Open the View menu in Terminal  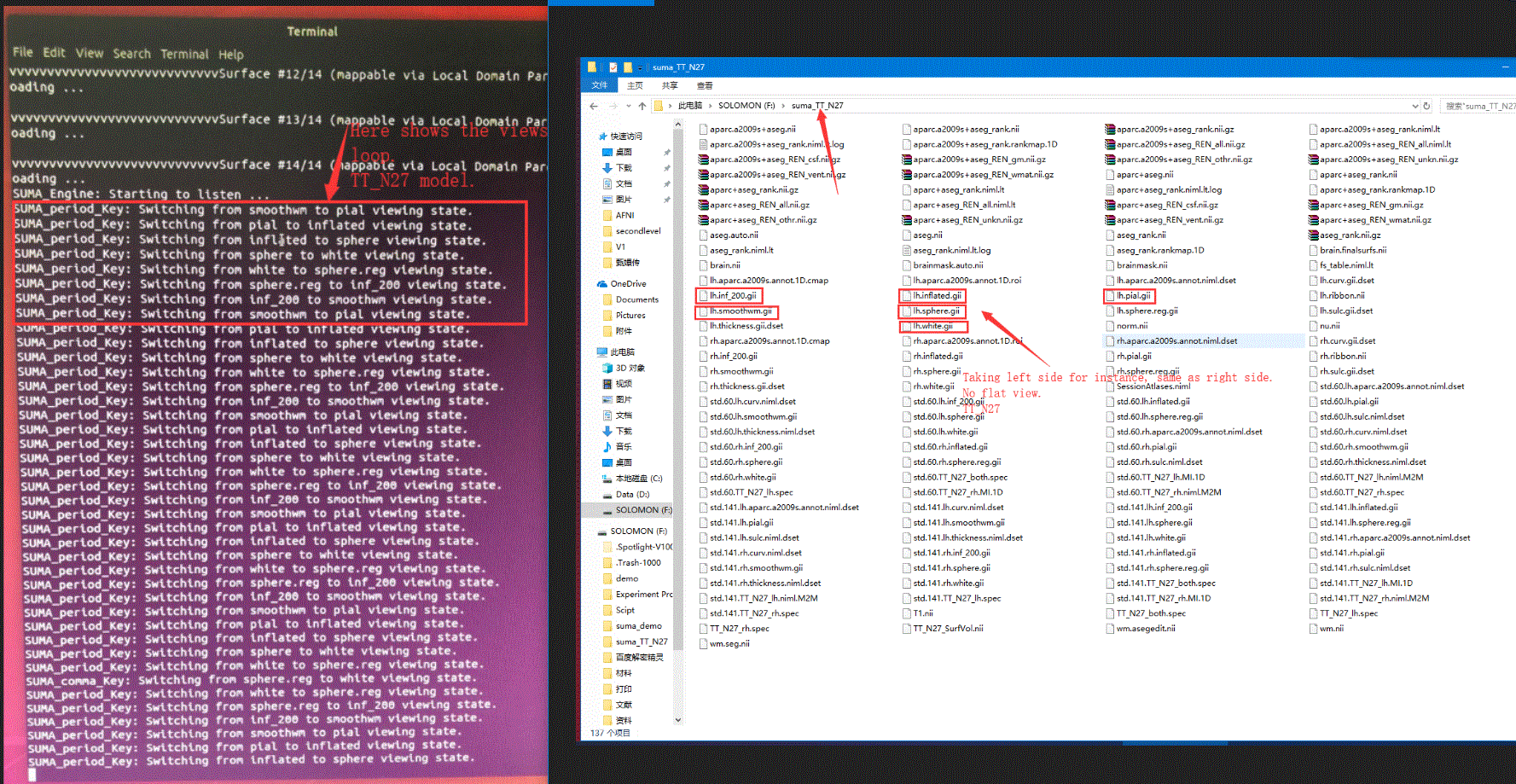click(x=90, y=53)
